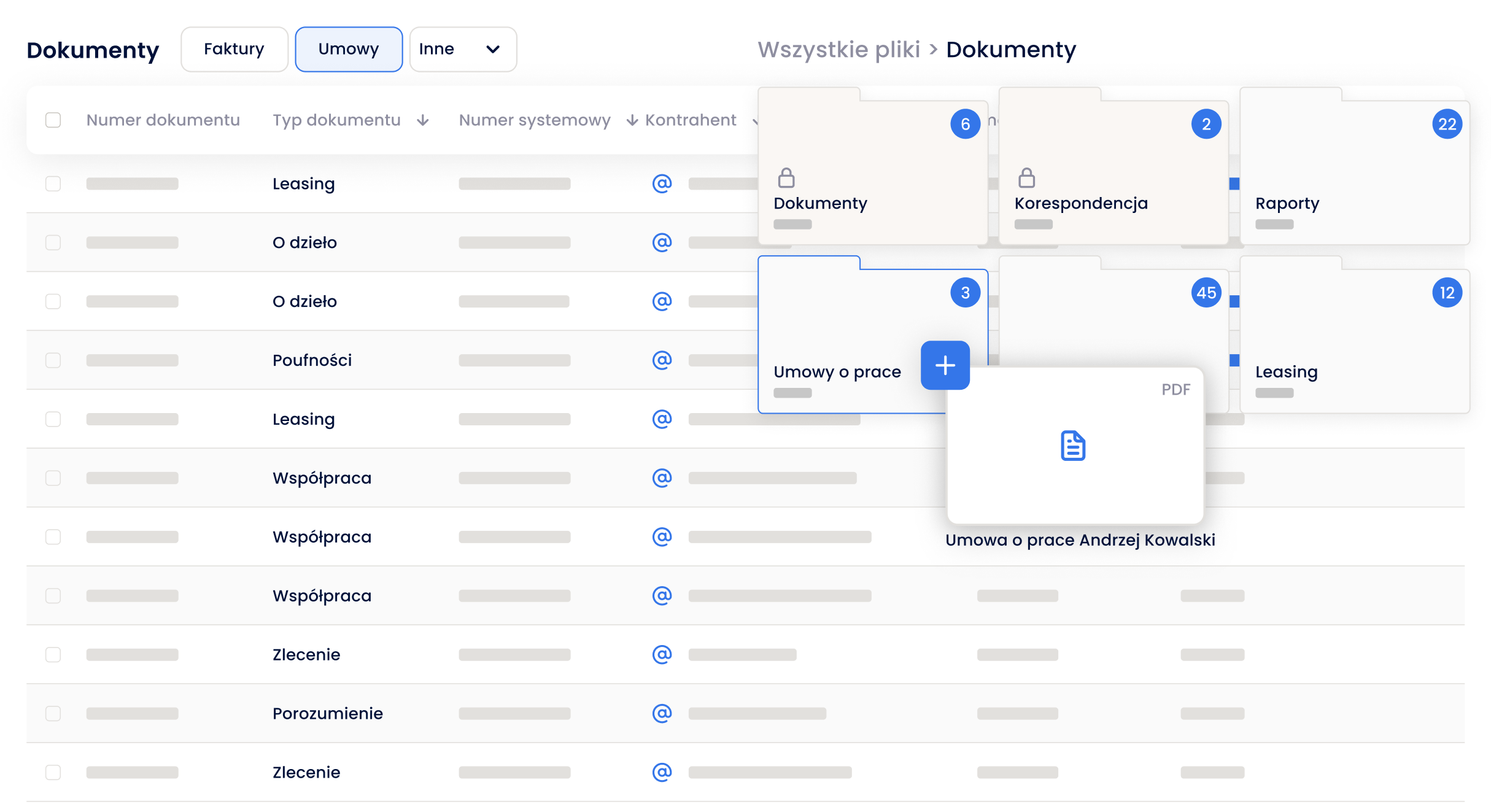Go to Wszystkie pliki breadcrumb
Screen dimensions: 1491x812
coord(838,49)
